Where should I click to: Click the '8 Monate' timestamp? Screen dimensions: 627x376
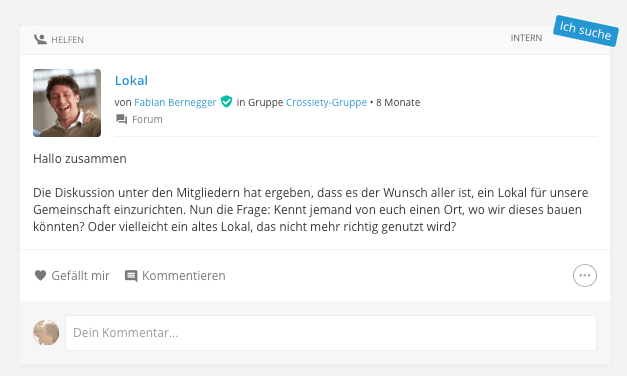398,102
